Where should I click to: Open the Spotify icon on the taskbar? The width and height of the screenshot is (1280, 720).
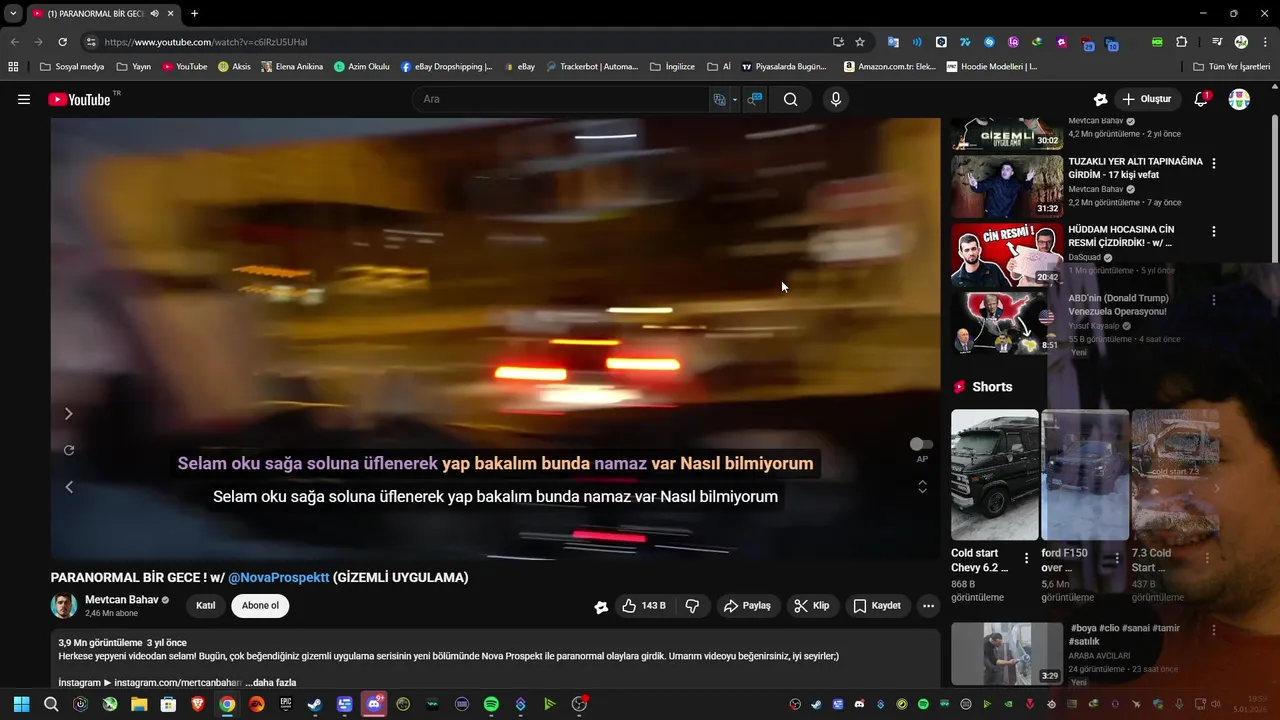click(491, 704)
